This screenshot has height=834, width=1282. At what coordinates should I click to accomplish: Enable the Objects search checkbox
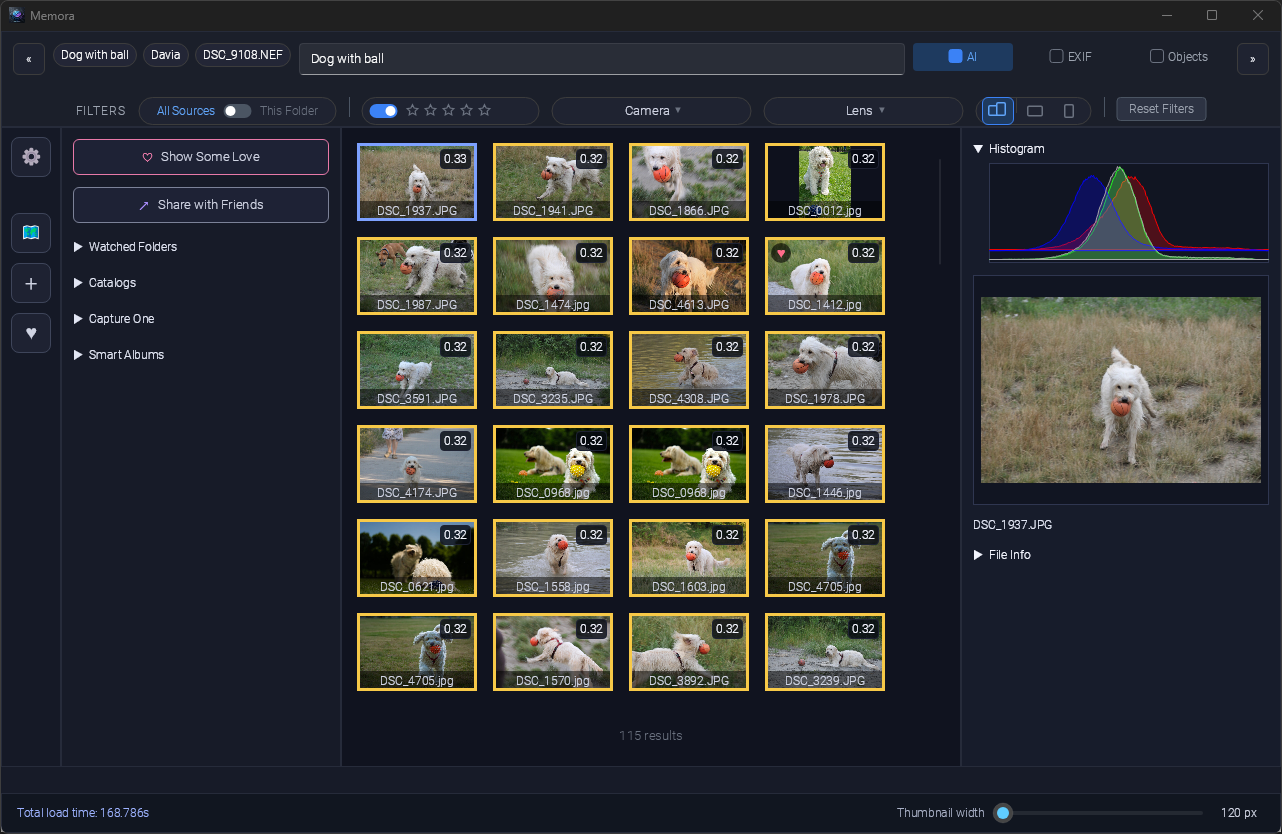click(1157, 57)
